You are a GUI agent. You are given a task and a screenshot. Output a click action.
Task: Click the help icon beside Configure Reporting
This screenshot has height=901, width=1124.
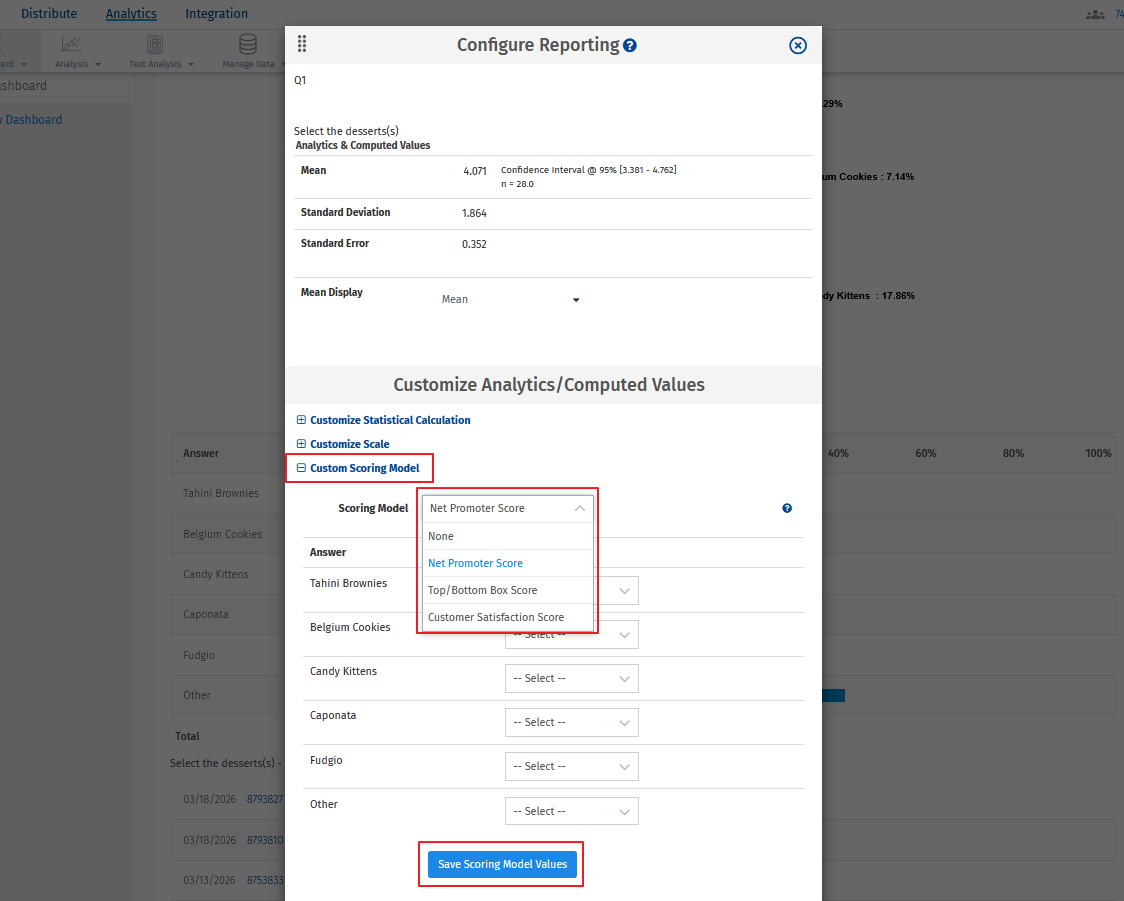(630, 44)
